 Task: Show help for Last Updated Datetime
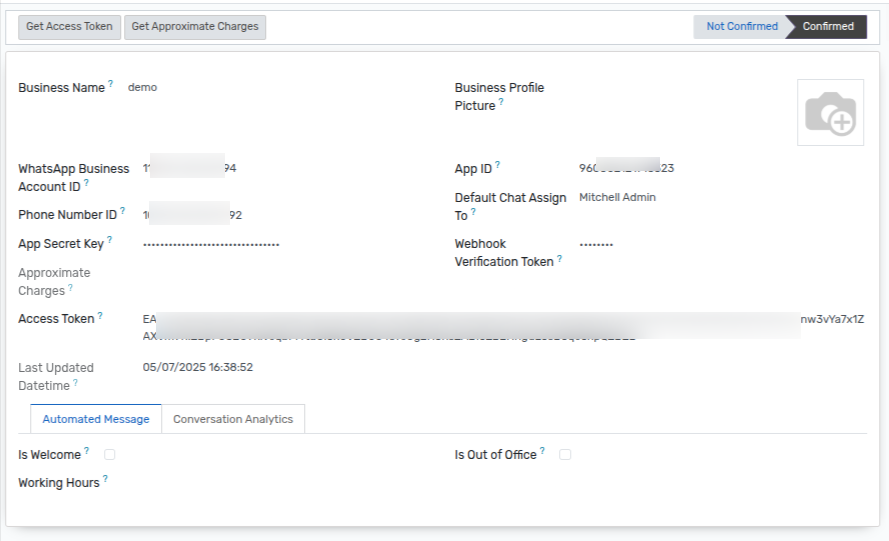point(75,382)
